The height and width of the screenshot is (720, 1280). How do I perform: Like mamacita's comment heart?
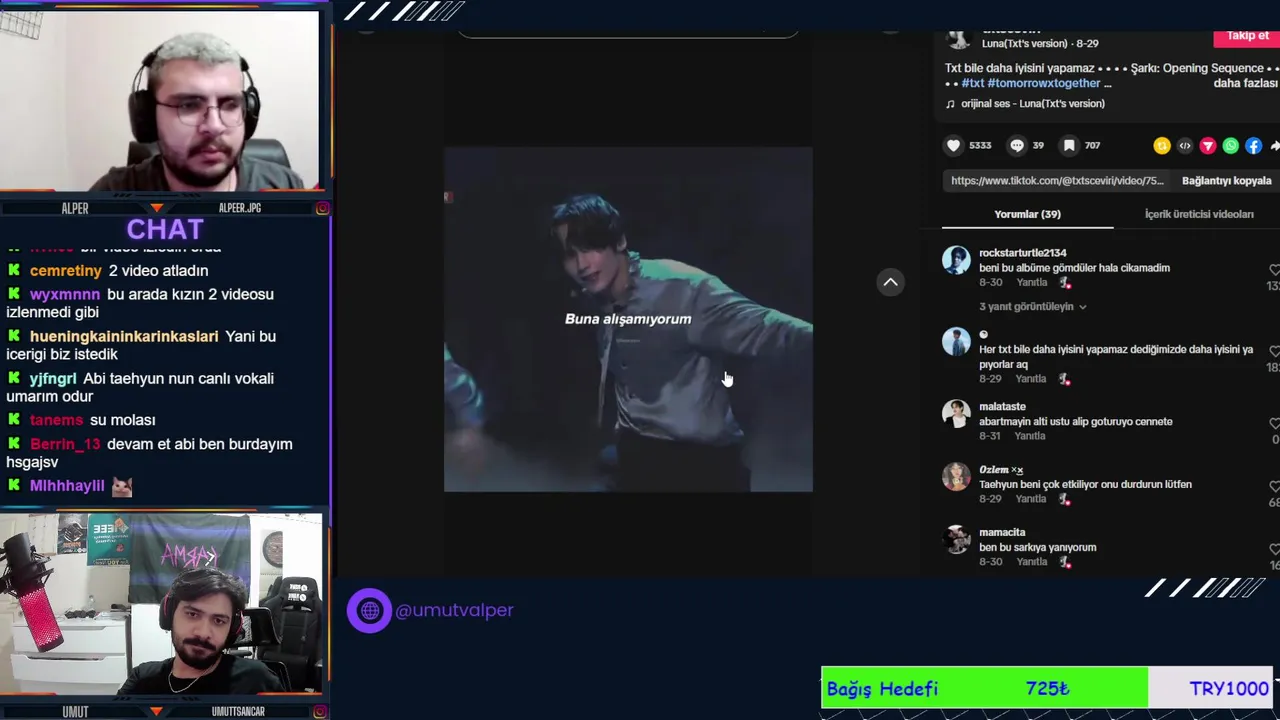click(x=1274, y=550)
